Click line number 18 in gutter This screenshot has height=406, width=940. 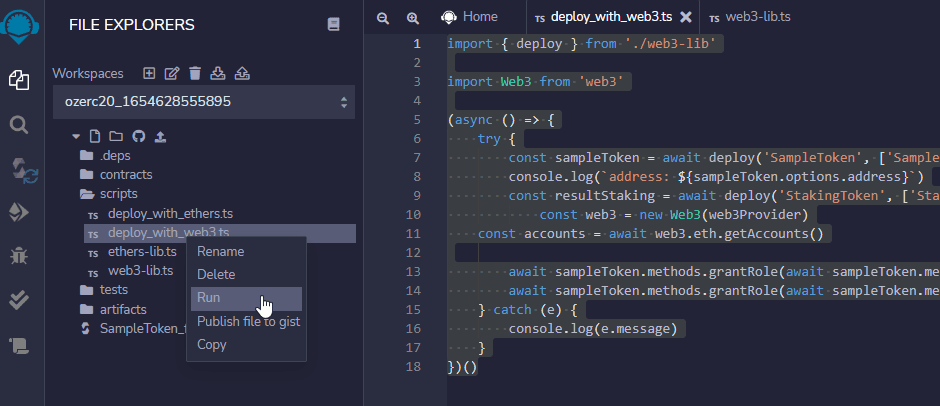point(413,366)
